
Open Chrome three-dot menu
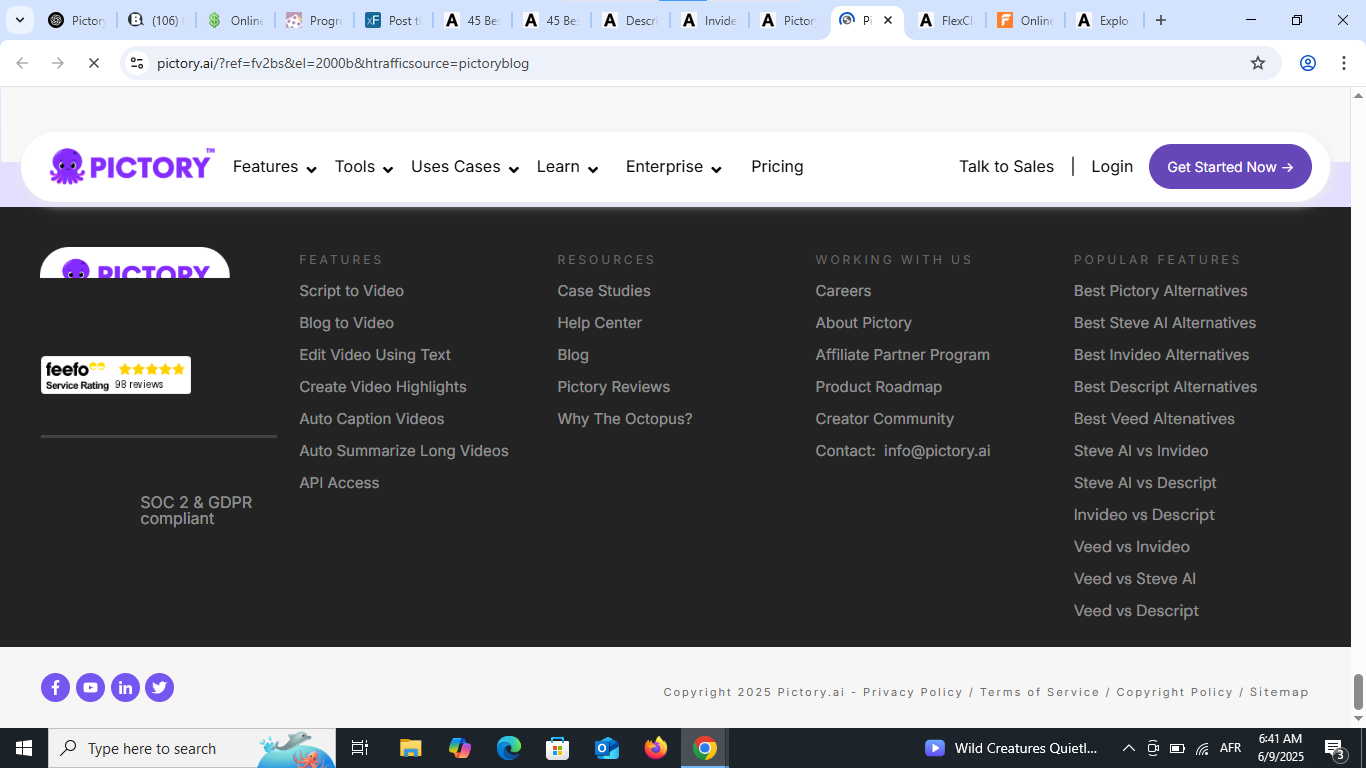(1342, 63)
